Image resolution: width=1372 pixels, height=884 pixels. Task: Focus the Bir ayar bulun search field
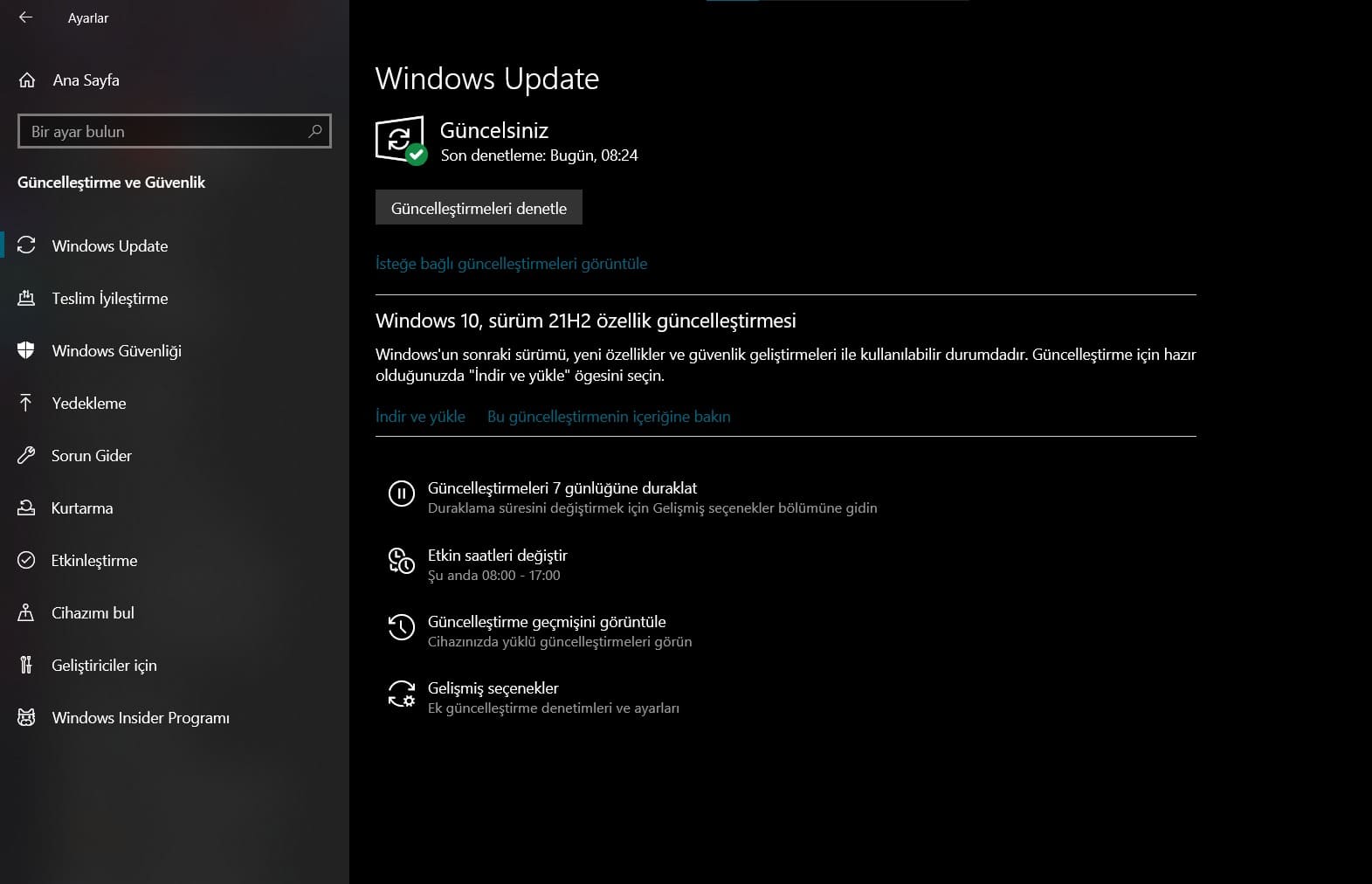(x=175, y=131)
